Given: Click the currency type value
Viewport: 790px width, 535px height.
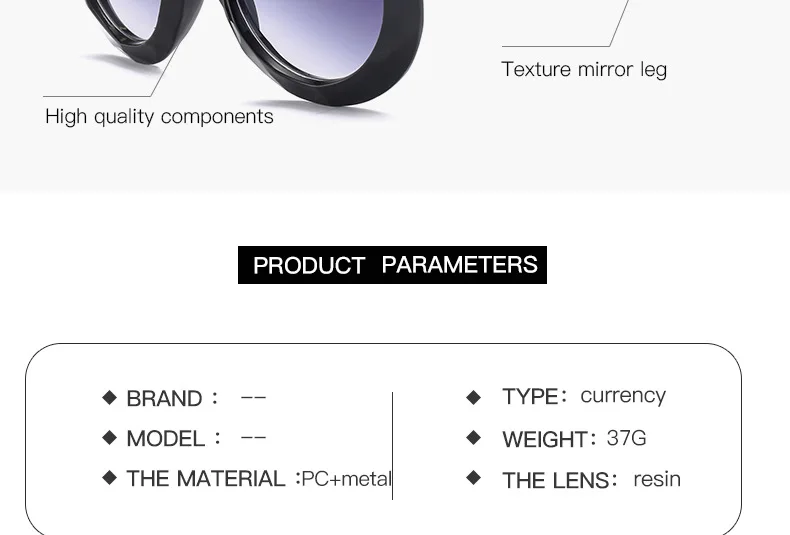Looking at the screenshot, I should click(x=623, y=396).
